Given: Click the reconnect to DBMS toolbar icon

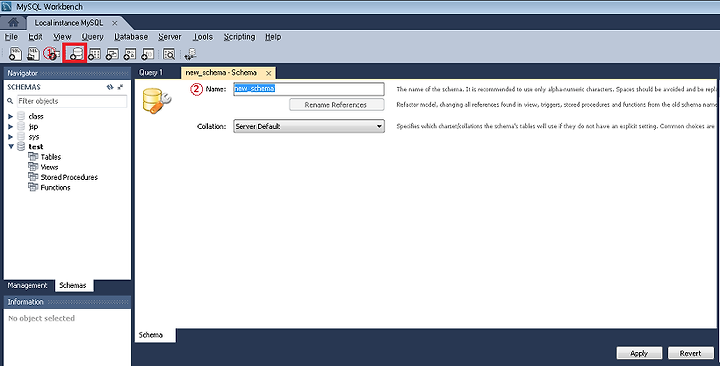Looking at the screenshot, I should tap(191, 54).
